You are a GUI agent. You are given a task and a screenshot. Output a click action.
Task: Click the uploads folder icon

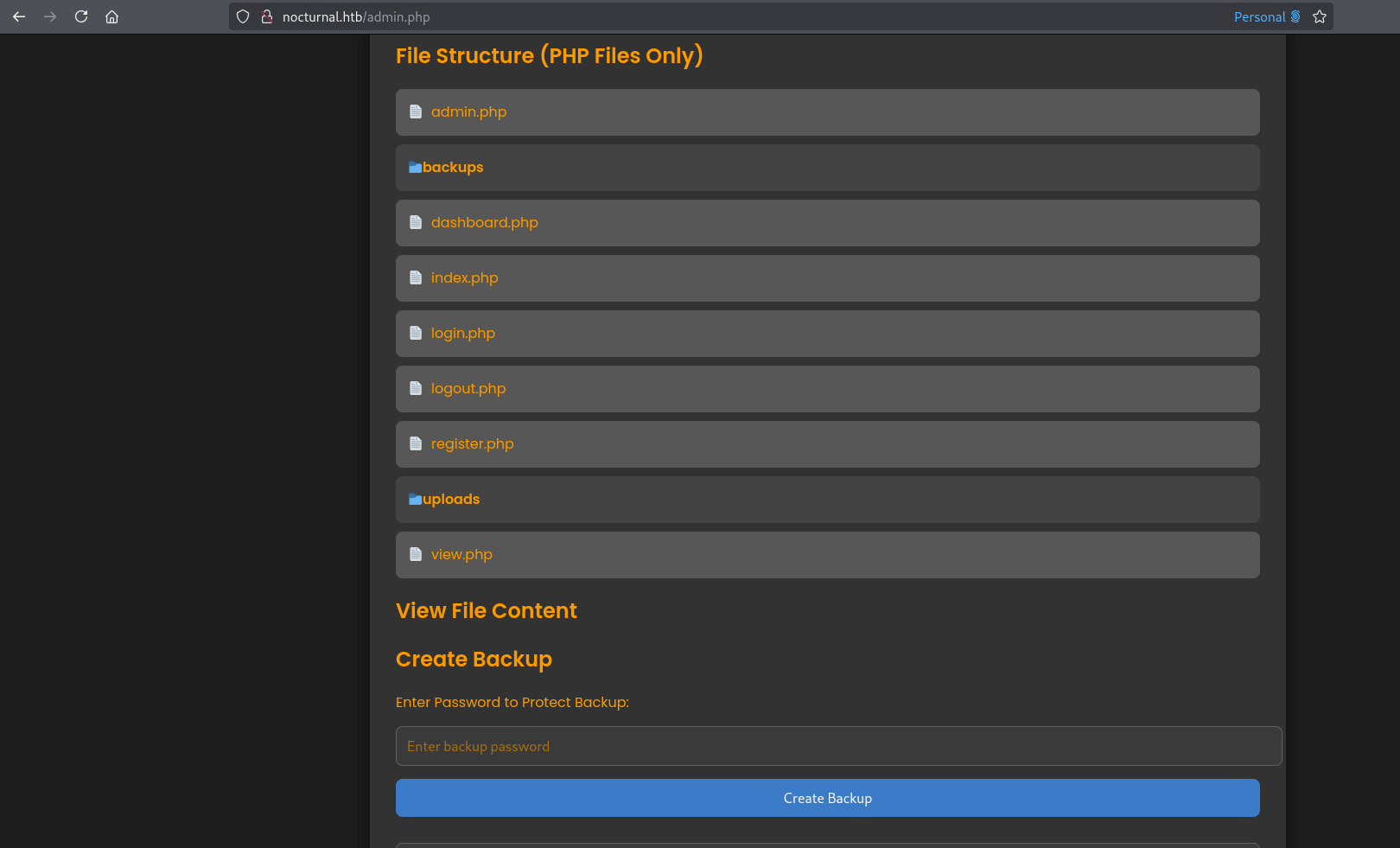tap(415, 500)
